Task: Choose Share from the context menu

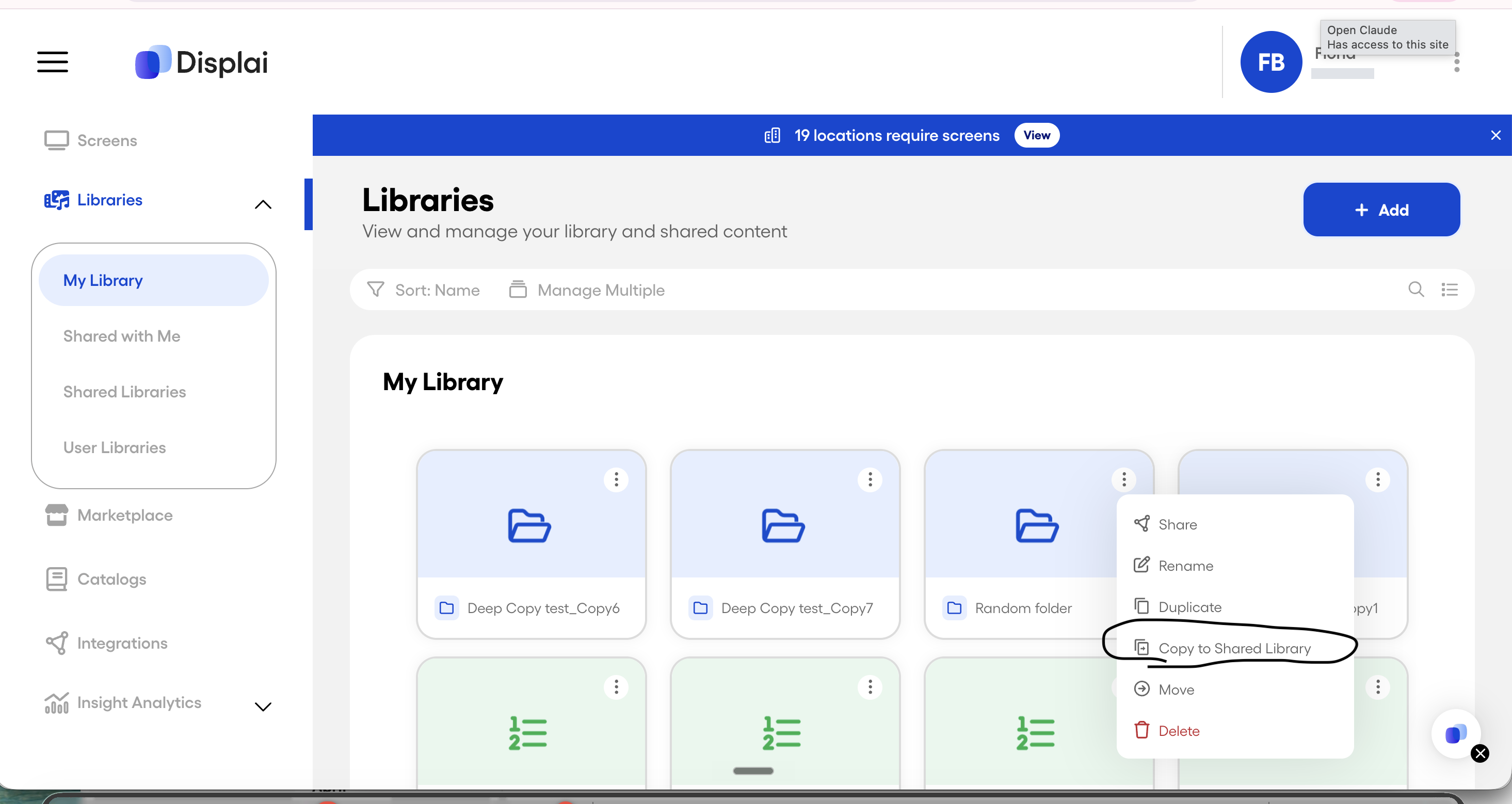Action: pos(1235,524)
